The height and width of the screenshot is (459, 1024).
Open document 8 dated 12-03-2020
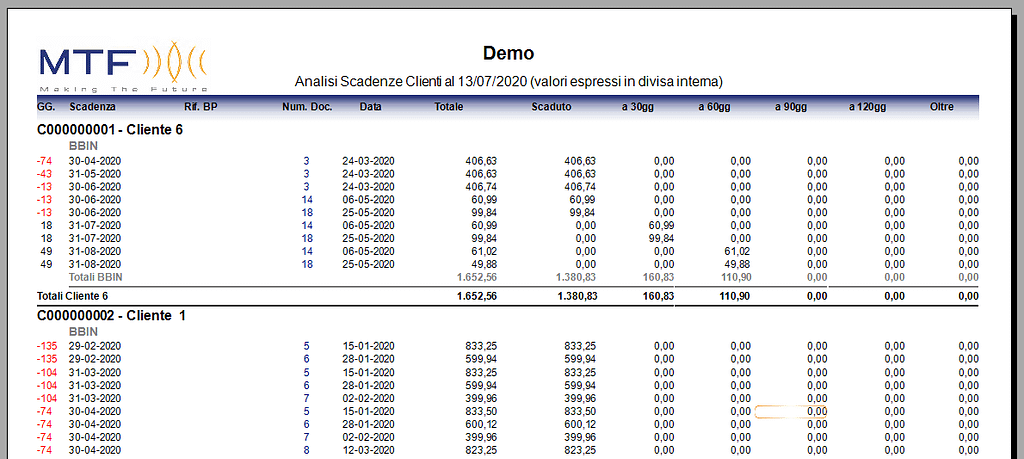(306, 451)
